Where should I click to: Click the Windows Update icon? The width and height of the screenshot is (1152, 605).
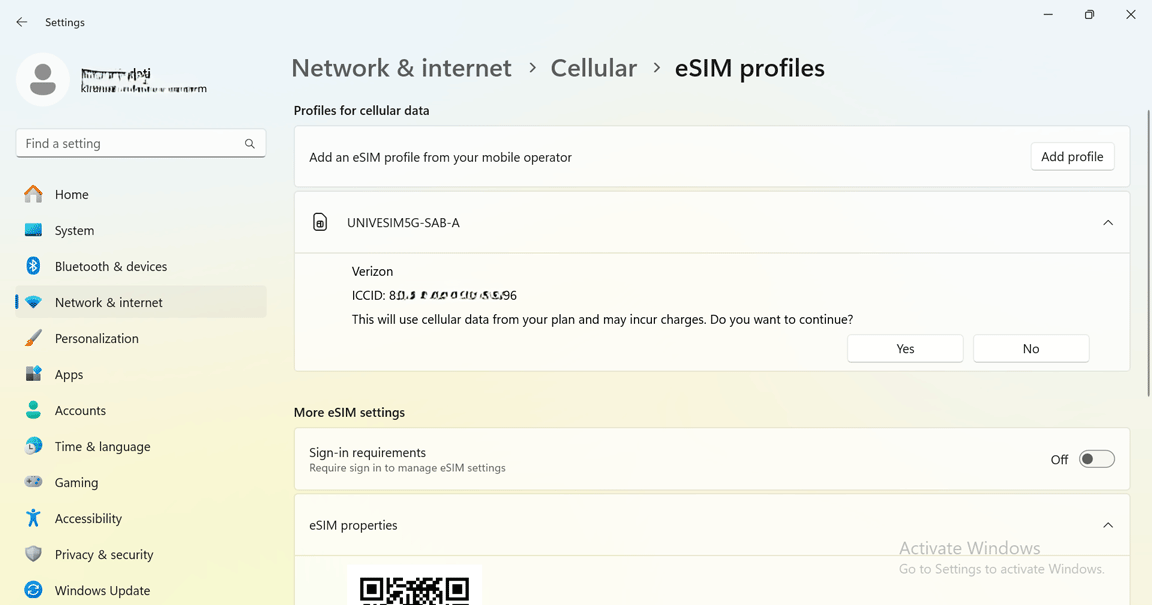tap(33, 590)
